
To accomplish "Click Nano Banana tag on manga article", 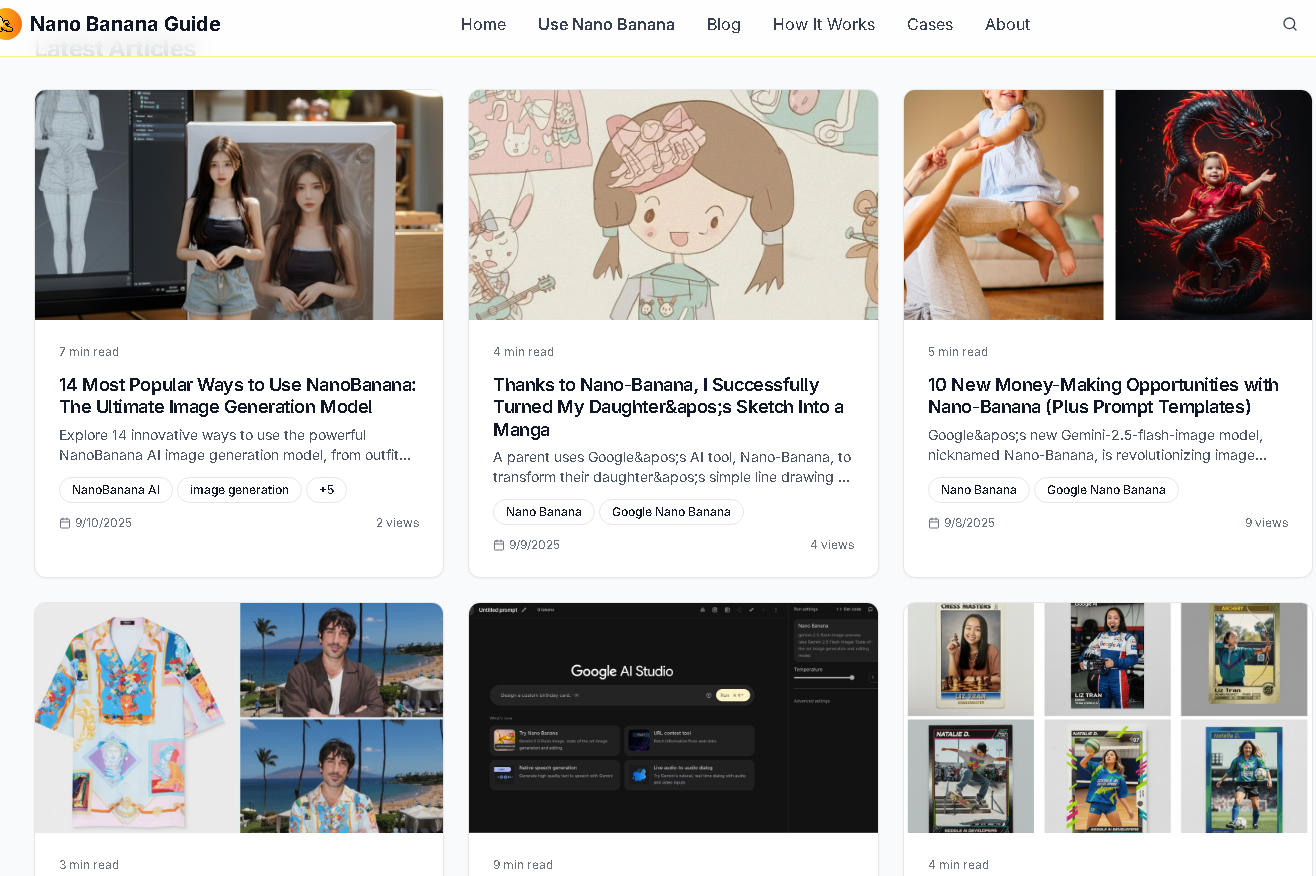I will point(544,512).
